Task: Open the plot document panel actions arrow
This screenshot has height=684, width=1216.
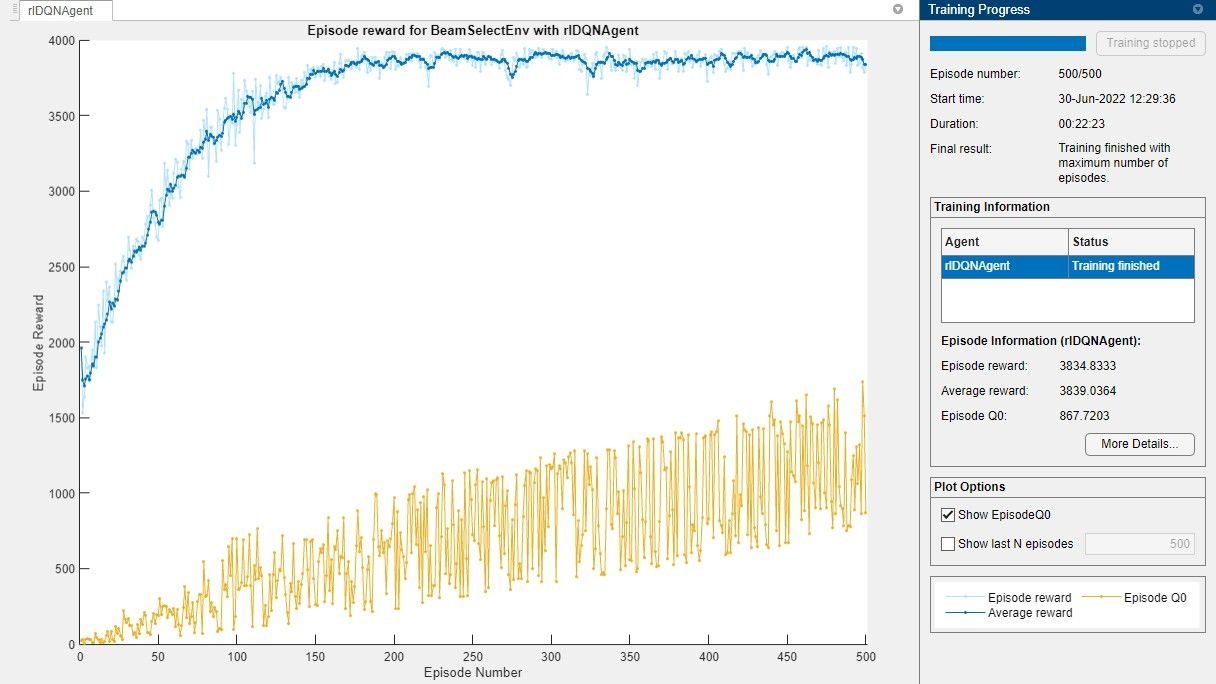Action: point(897,9)
